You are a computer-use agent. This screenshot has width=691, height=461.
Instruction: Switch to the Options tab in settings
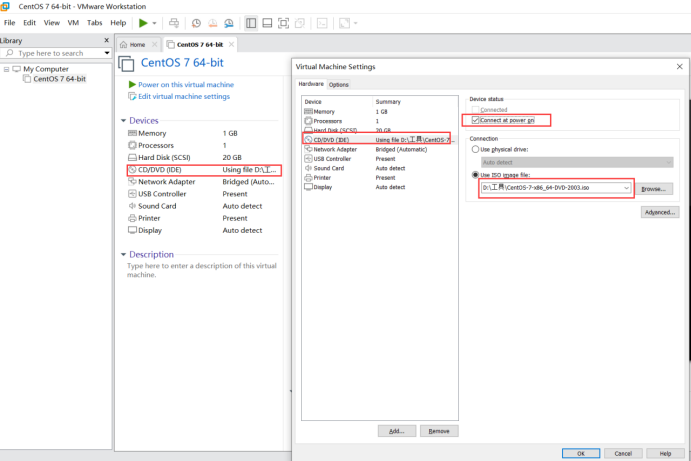click(x=339, y=85)
